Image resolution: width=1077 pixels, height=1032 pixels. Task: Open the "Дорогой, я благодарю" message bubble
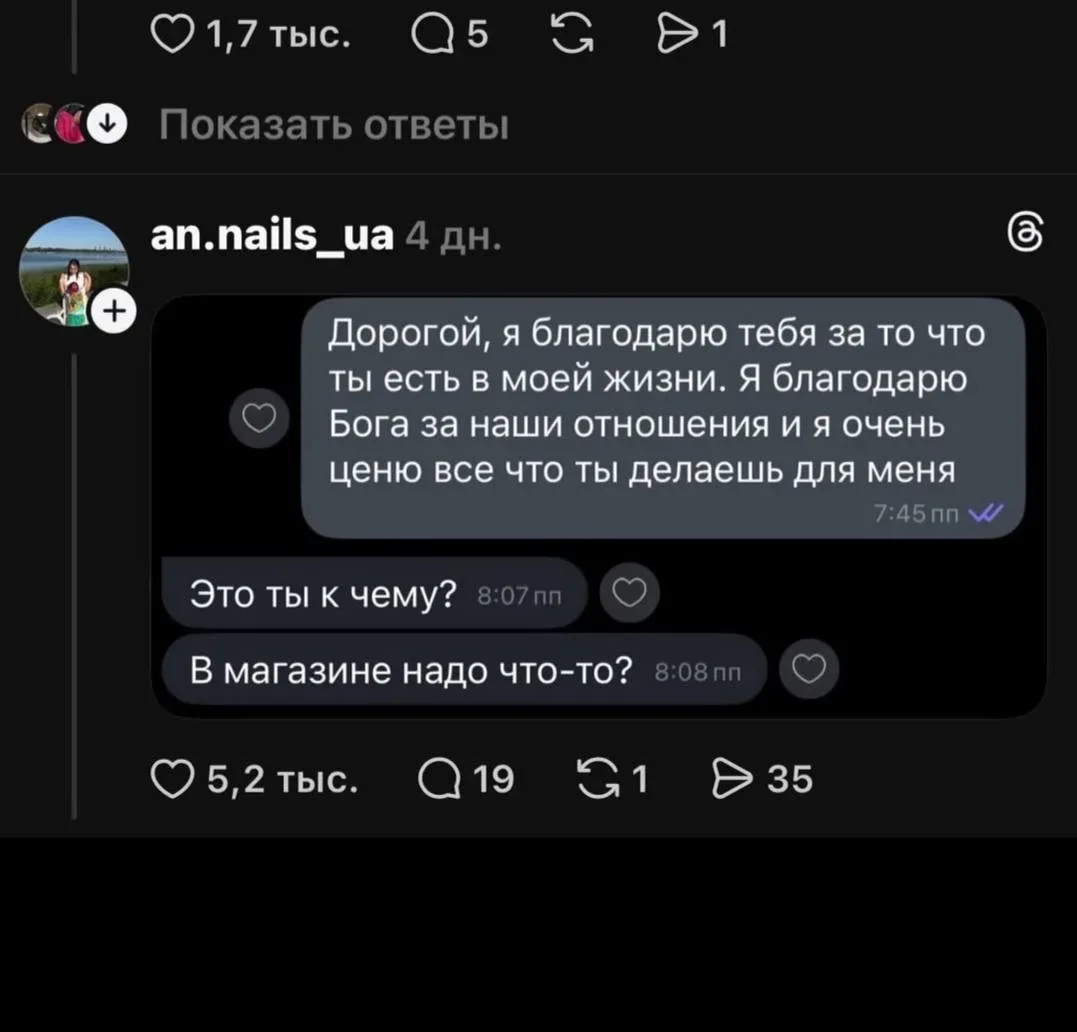[x=660, y=417]
